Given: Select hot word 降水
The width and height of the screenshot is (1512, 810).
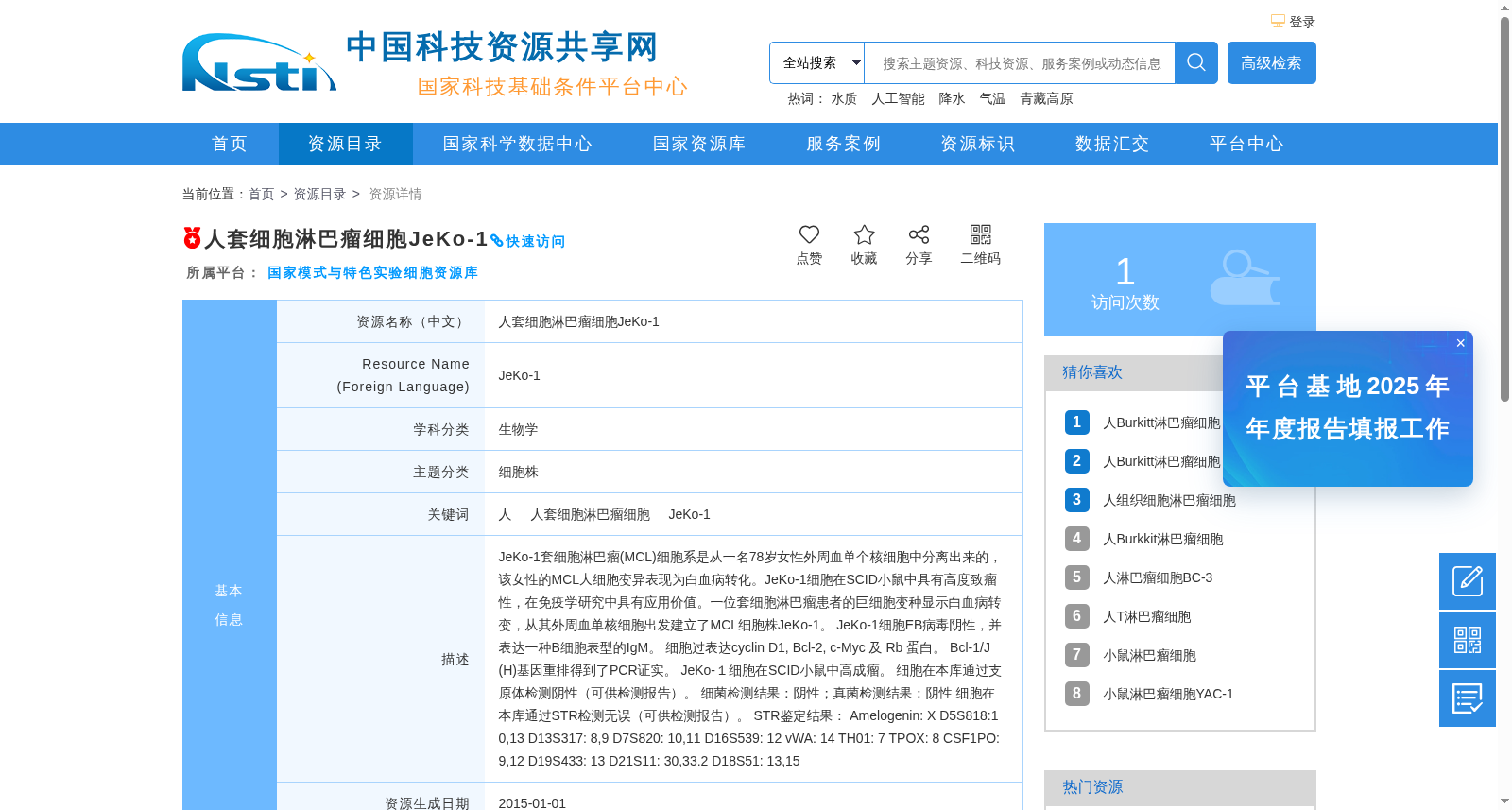Looking at the screenshot, I should point(952,98).
